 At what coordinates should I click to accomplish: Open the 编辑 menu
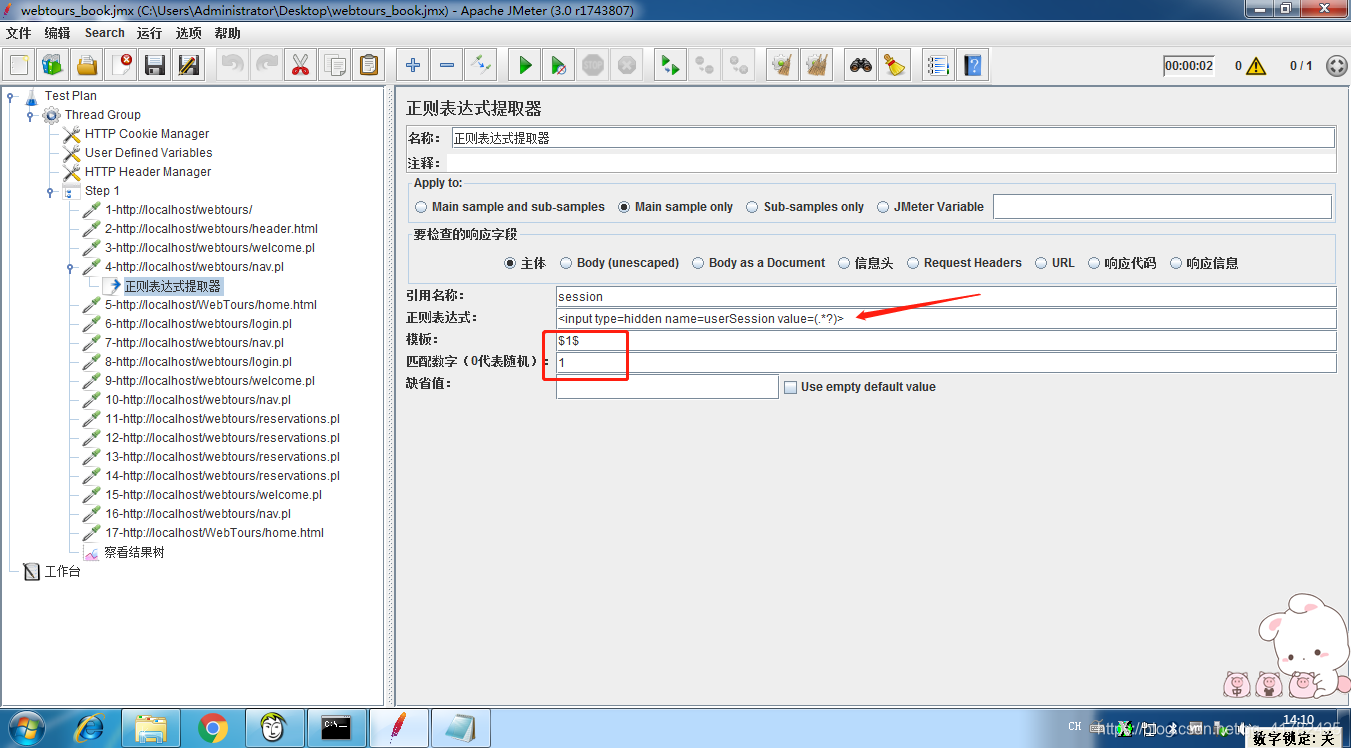57,33
